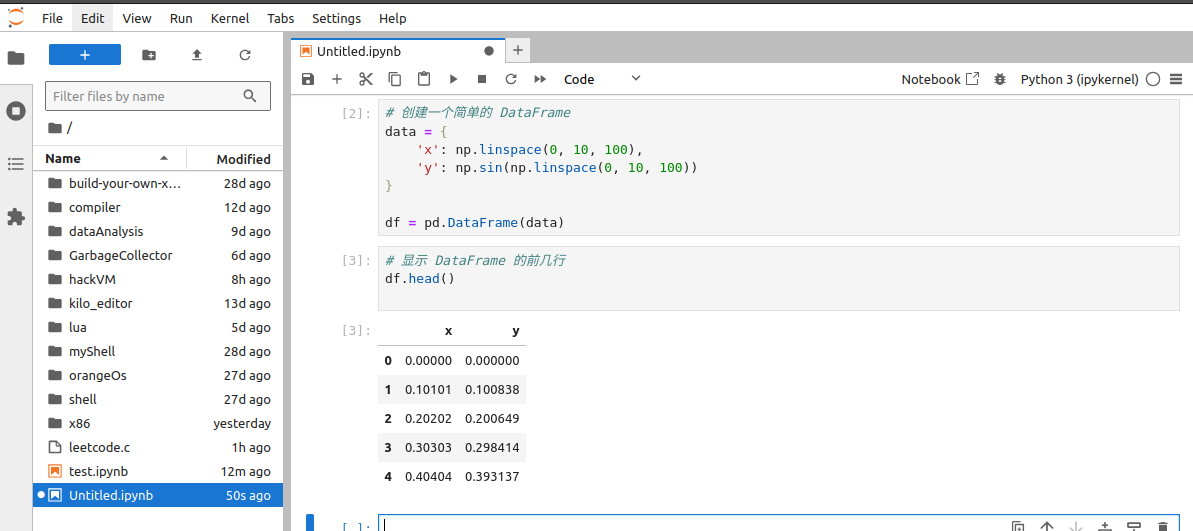This screenshot has width=1193, height=531.
Task: Open the Table of Contents panel
Action: [x=16, y=164]
